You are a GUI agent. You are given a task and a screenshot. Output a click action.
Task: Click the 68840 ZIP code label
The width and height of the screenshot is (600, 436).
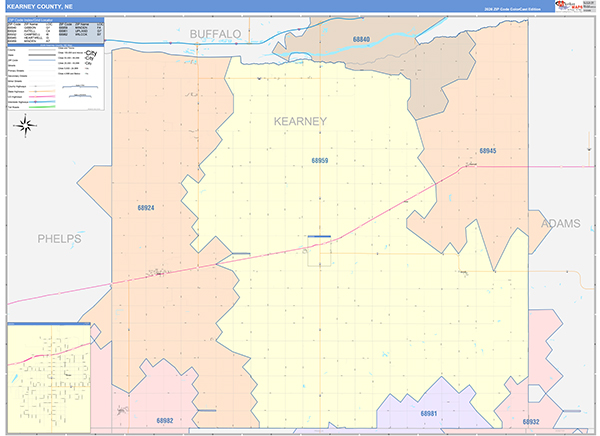pyautogui.click(x=361, y=39)
